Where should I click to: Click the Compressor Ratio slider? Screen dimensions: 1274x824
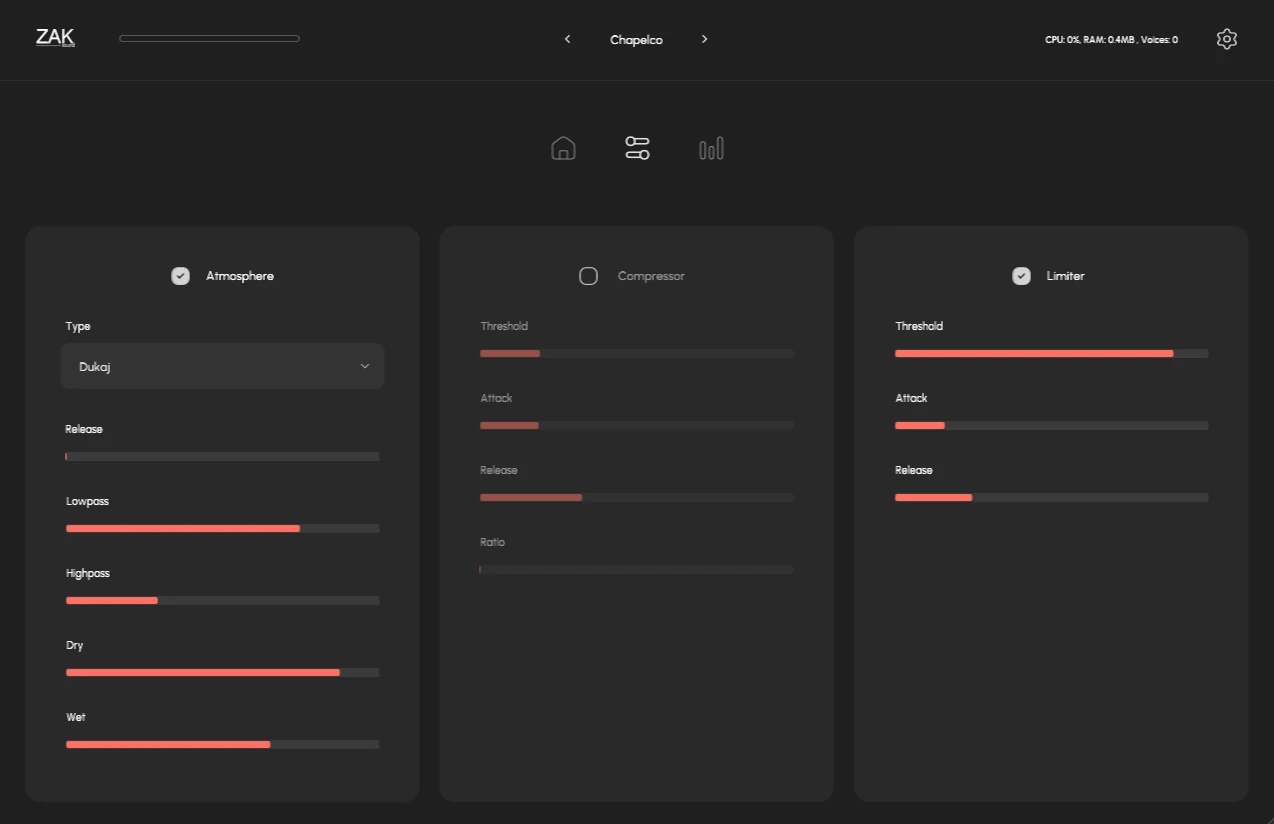tap(636, 570)
